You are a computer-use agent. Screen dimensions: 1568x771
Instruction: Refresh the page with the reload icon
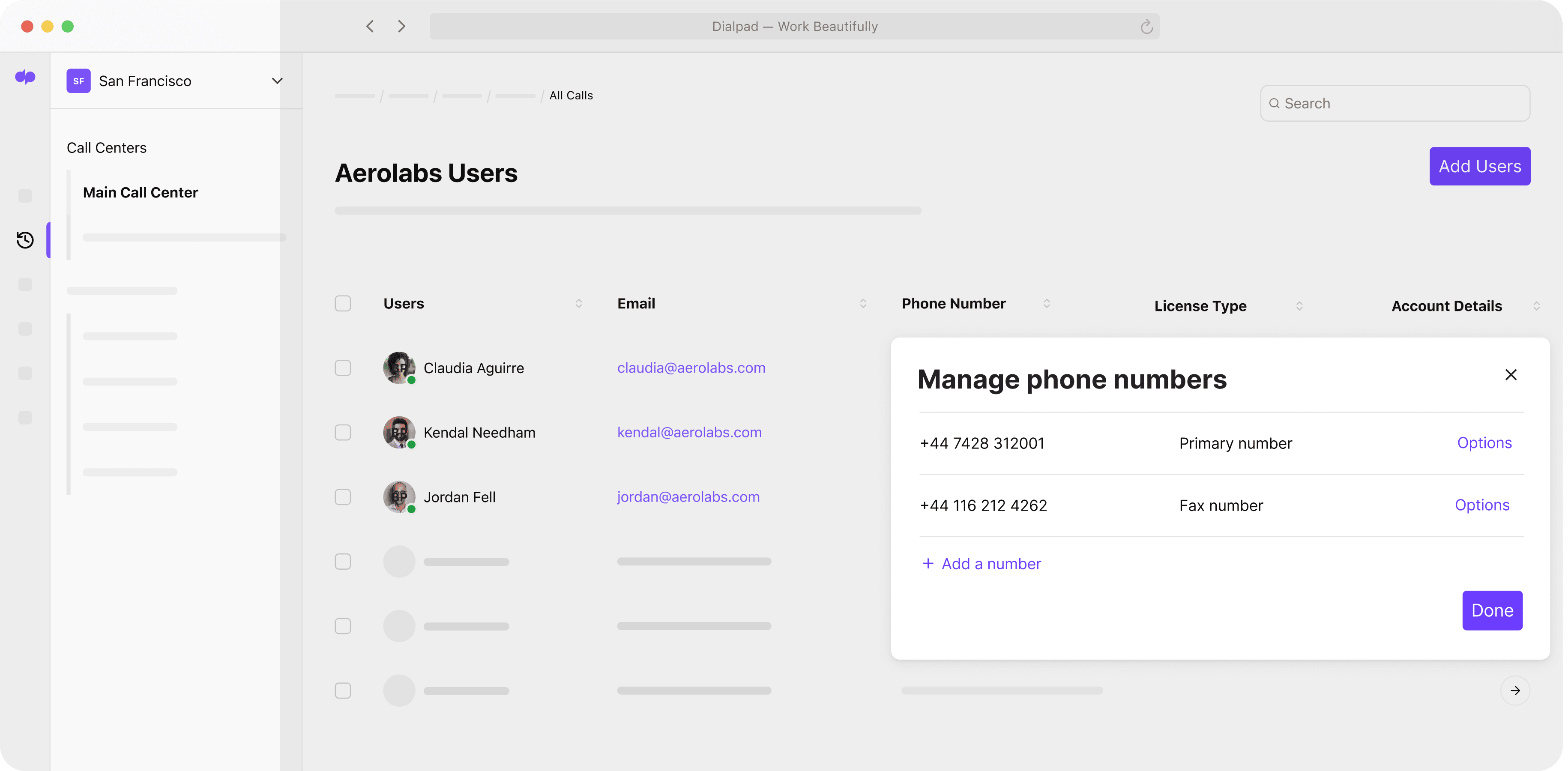point(1147,26)
